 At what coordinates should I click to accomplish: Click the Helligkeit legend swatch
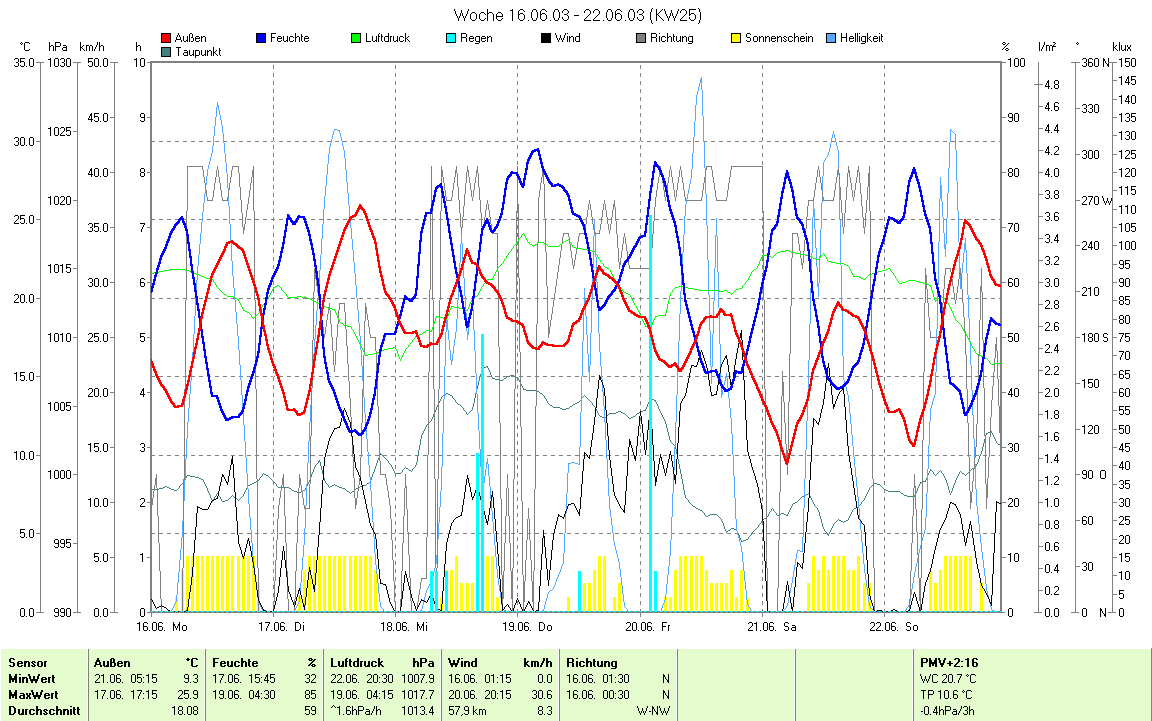pyautogui.click(x=832, y=38)
